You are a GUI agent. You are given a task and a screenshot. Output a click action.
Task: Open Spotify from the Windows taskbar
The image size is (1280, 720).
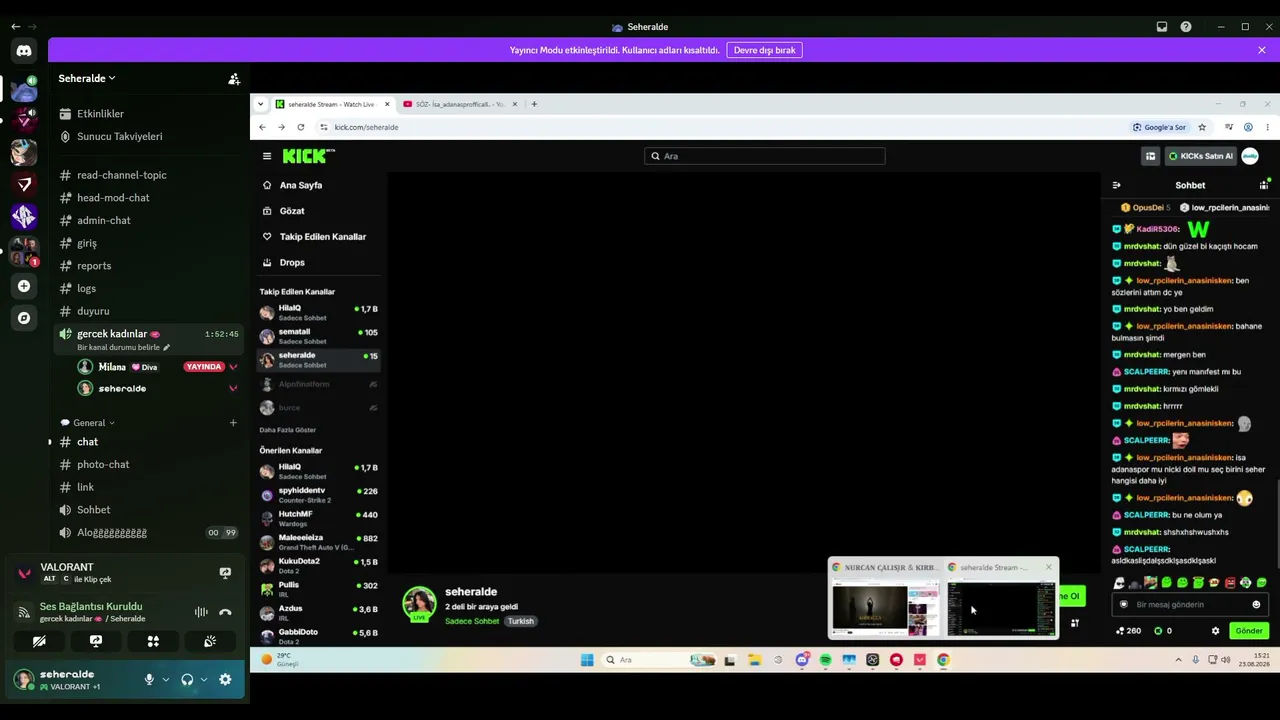pos(825,660)
